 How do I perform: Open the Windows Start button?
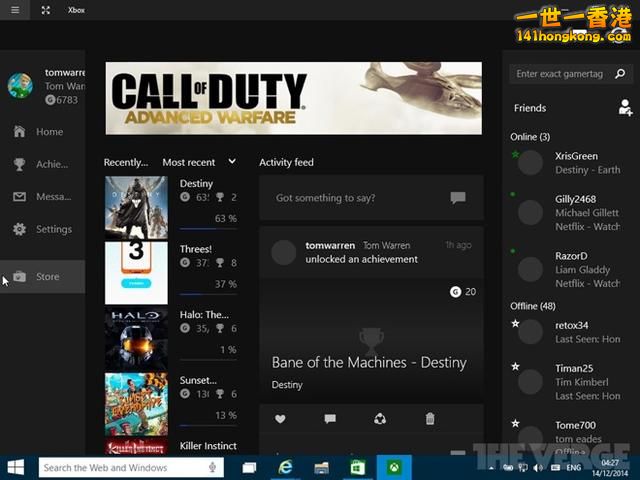tap(16, 467)
